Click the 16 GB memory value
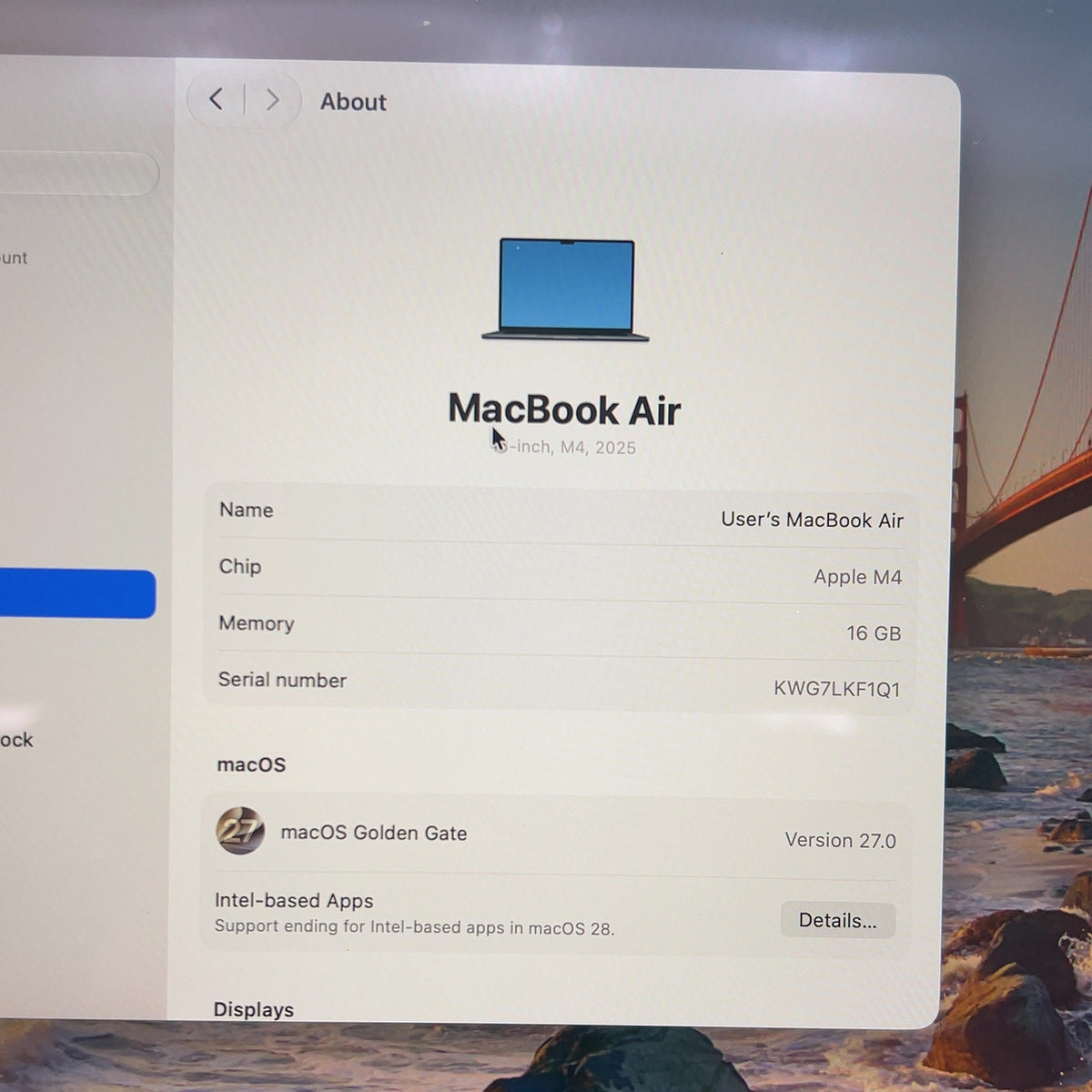 pyautogui.click(x=874, y=633)
